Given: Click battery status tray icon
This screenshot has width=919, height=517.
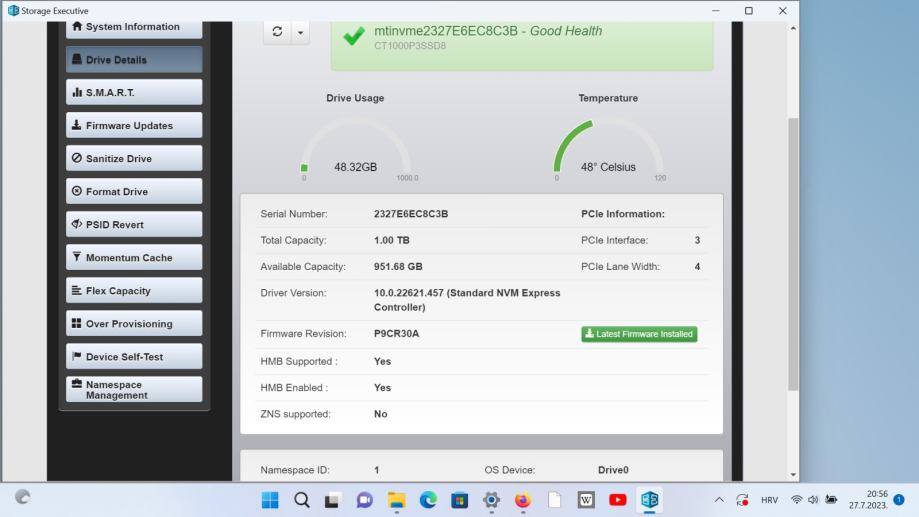Looking at the screenshot, I should coord(831,500).
